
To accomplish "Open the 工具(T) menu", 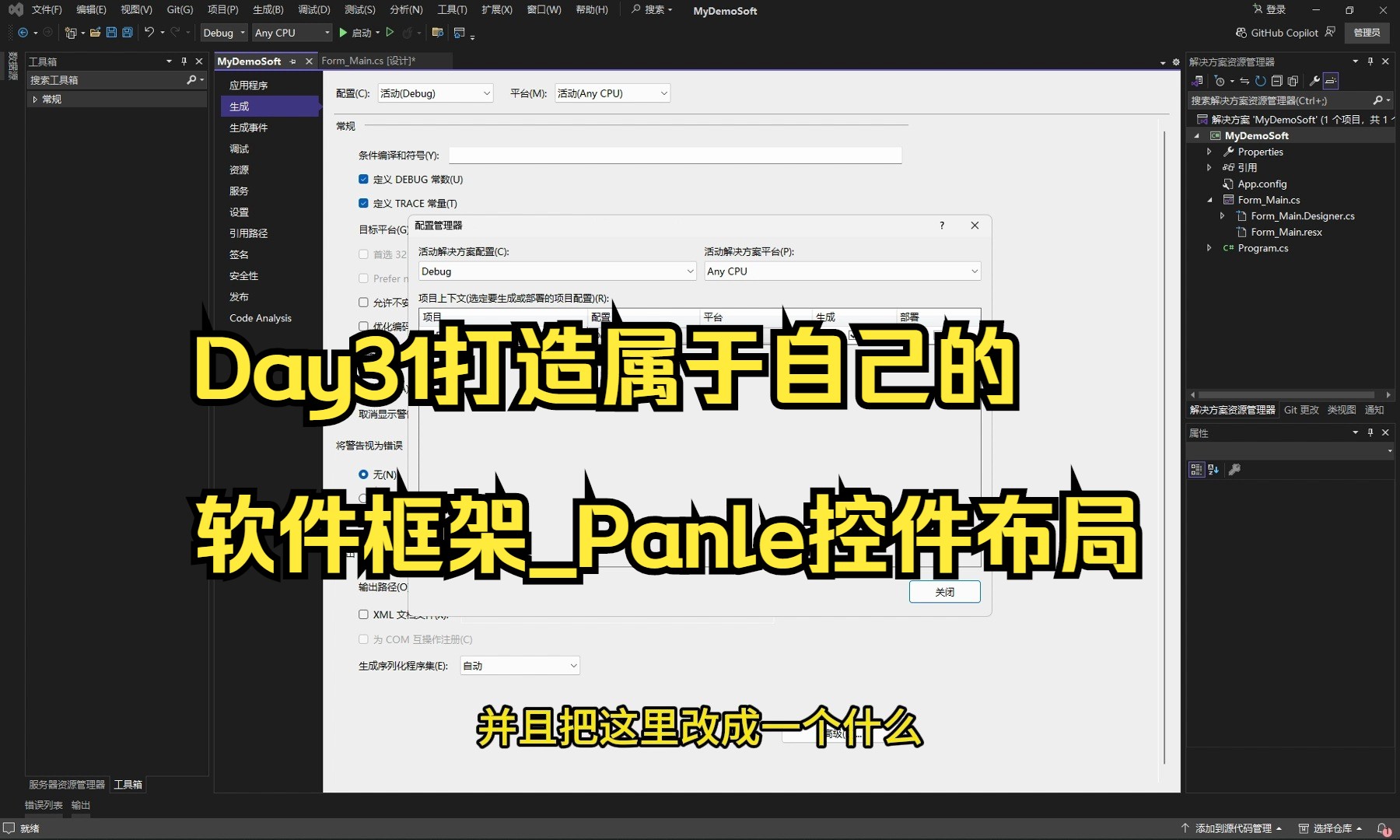I will pyautogui.click(x=452, y=9).
